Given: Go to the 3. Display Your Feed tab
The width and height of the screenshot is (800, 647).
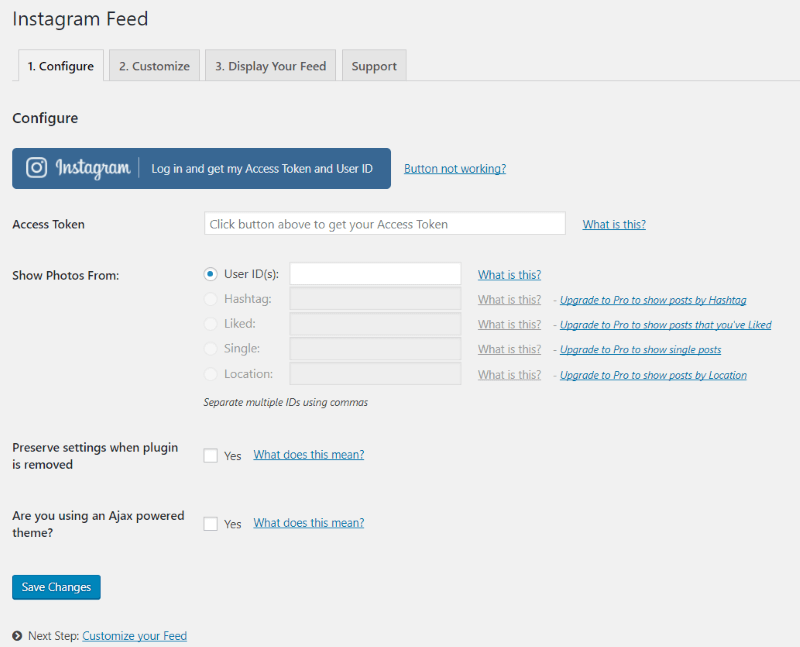Looking at the screenshot, I should click(271, 66).
